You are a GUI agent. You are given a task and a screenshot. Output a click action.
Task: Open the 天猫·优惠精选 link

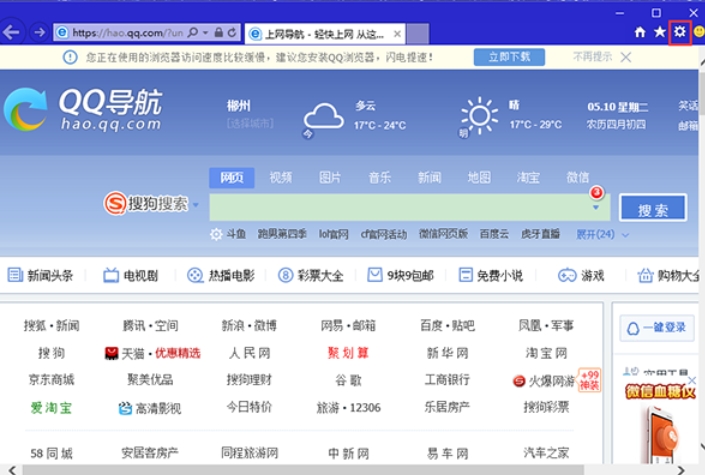(x=152, y=353)
